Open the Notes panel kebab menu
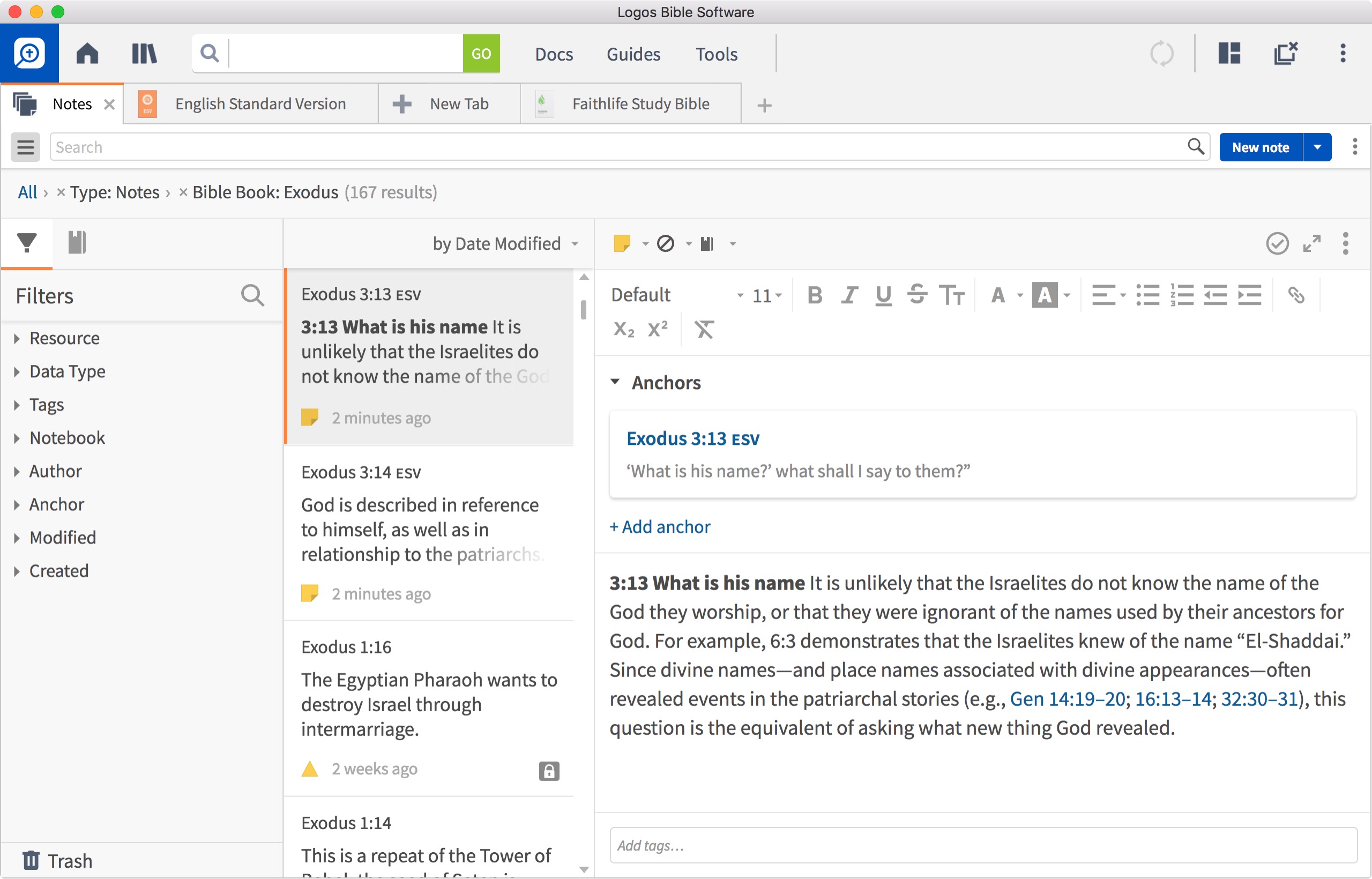Image resolution: width=1372 pixels, height=879 pixels. click(x=1355, y=147)
